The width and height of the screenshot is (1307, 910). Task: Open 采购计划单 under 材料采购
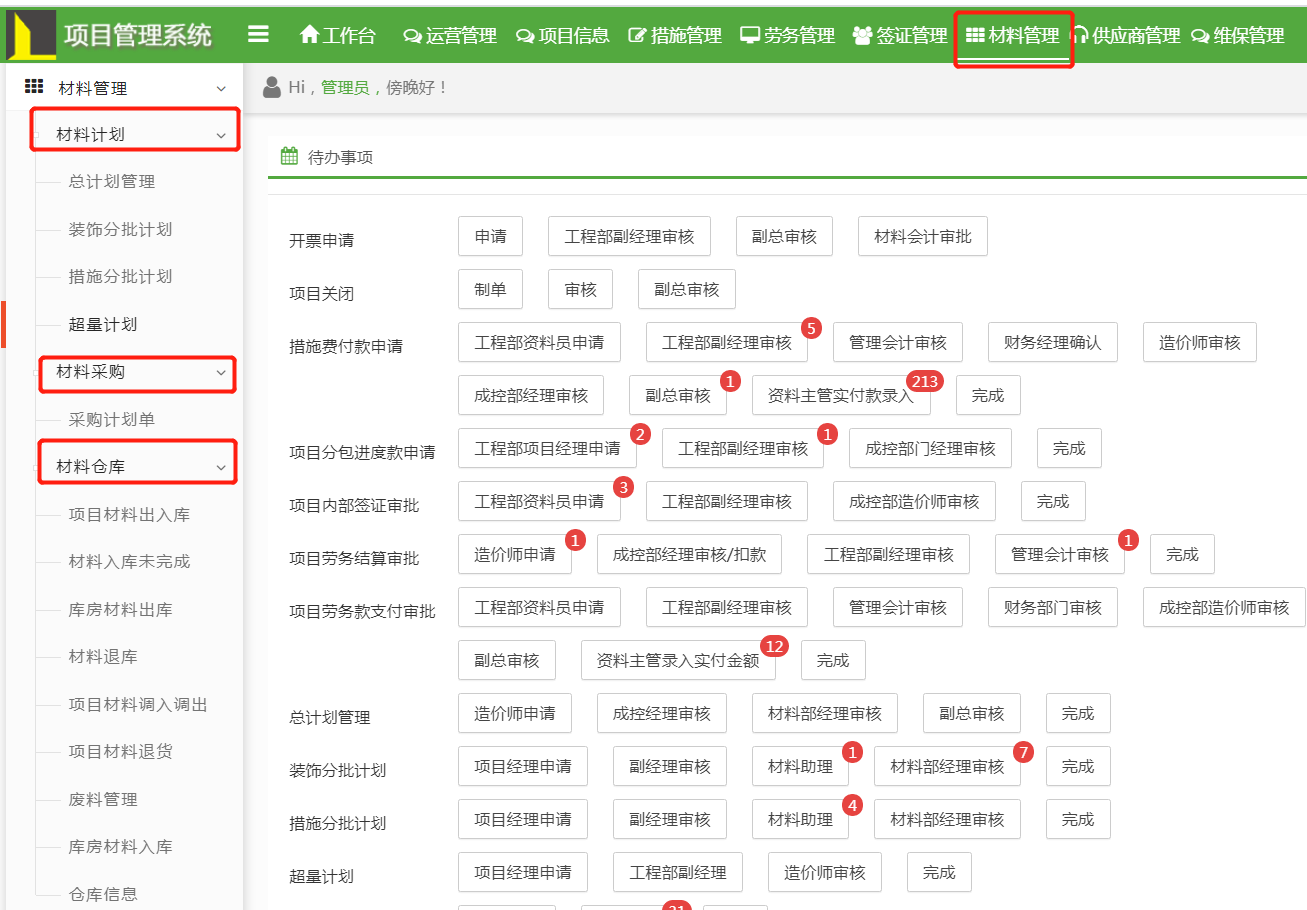112,420
